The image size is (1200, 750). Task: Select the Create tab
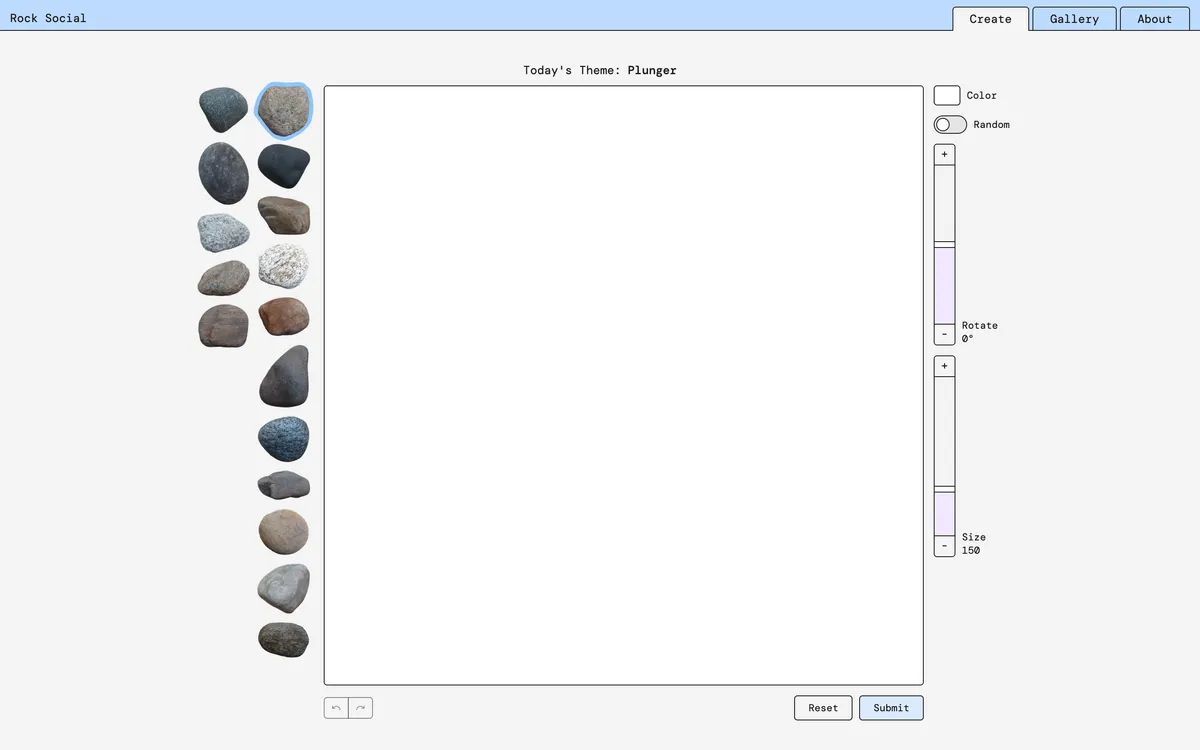[990, 19]
